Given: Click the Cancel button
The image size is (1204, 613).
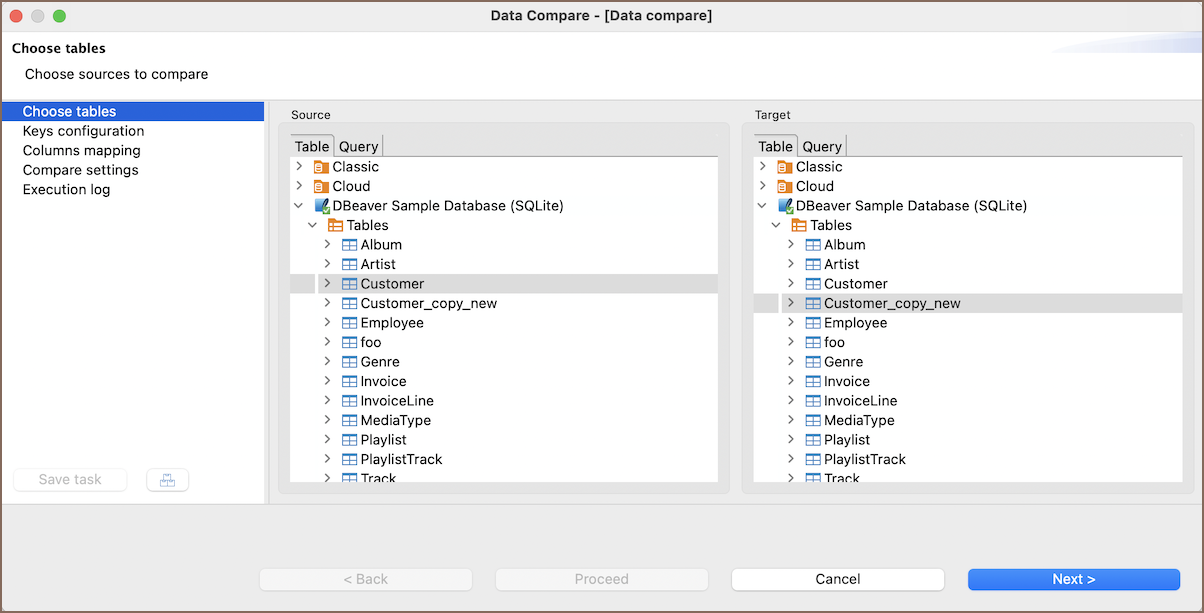Looking at the screenshot, I should (x=837, y=579).
